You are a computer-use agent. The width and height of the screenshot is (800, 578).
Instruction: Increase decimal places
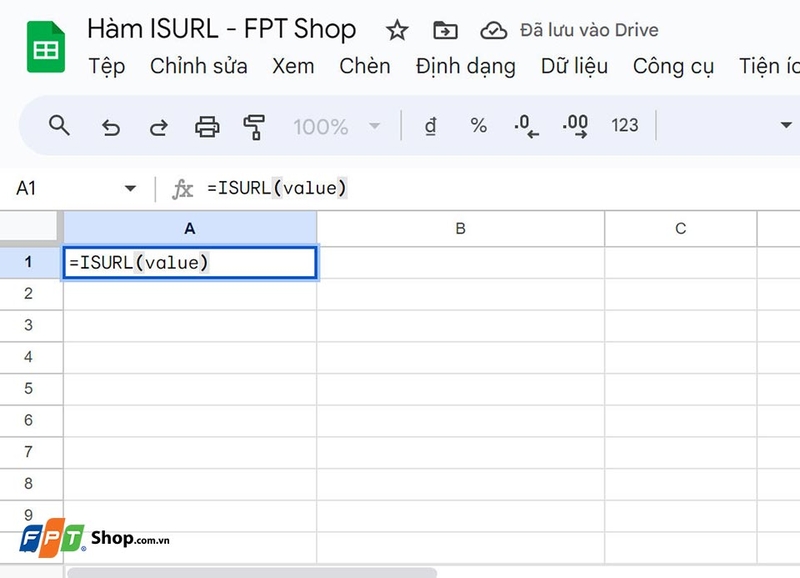click(575, 126)
